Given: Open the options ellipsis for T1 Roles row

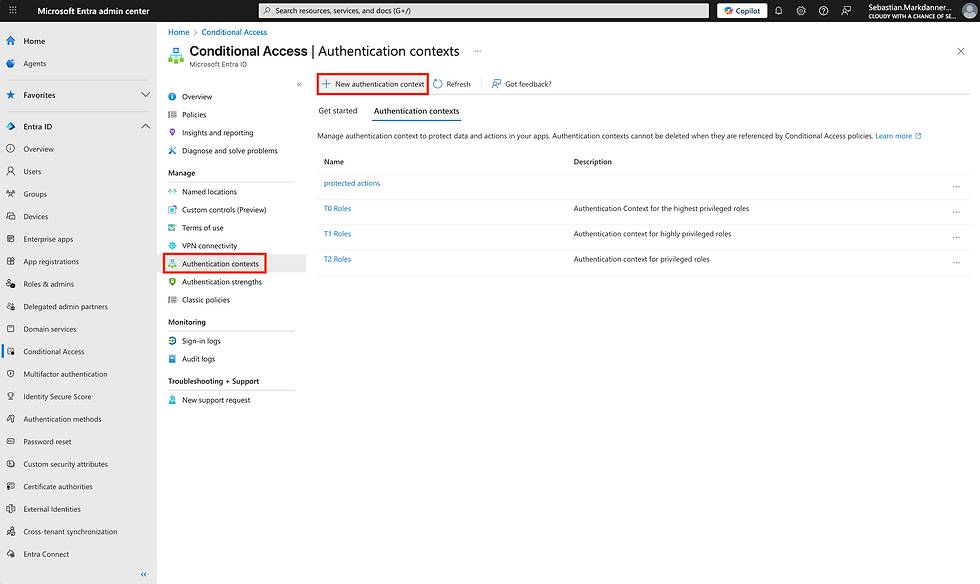Looking at the screenshot, I should tap(956, 234).
